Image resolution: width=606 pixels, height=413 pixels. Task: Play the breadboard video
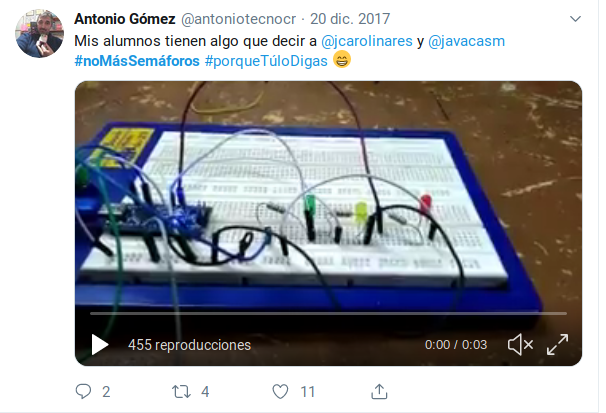point(100,344)
